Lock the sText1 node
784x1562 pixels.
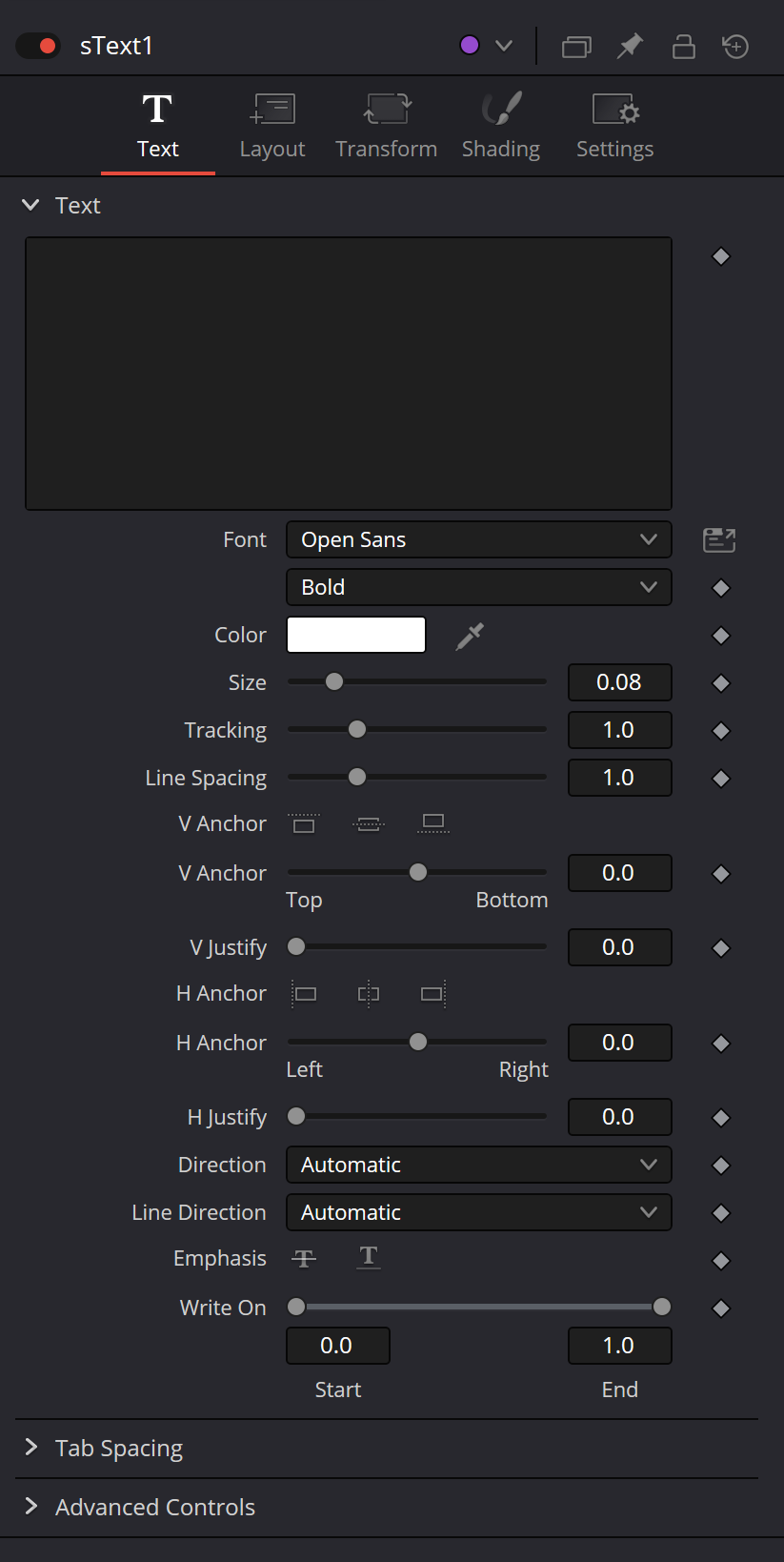(x=683, y=46)
